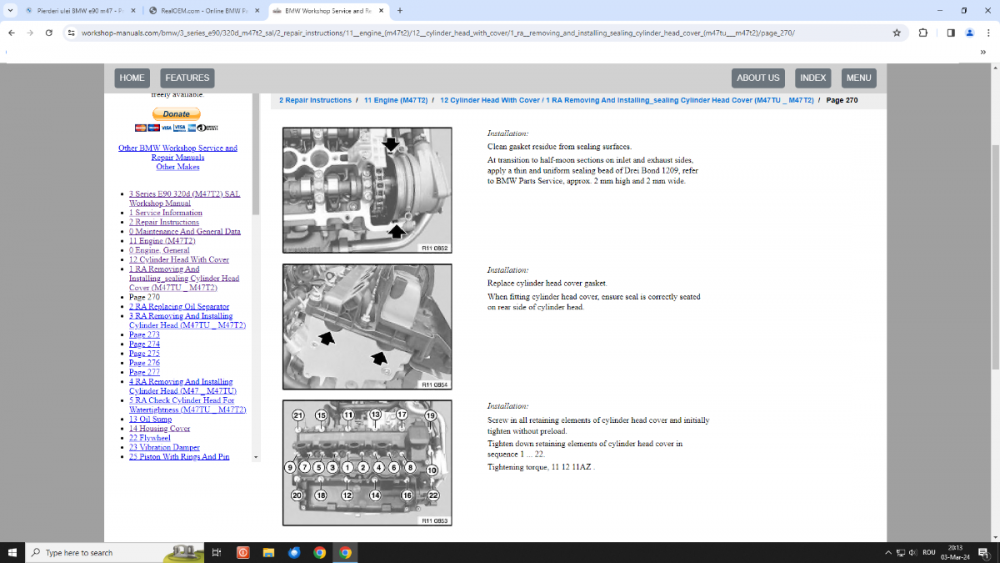Screen dimensions: 1000x563
Task: Open File Explorer from taskbar
Action: (x=268, y=552)
